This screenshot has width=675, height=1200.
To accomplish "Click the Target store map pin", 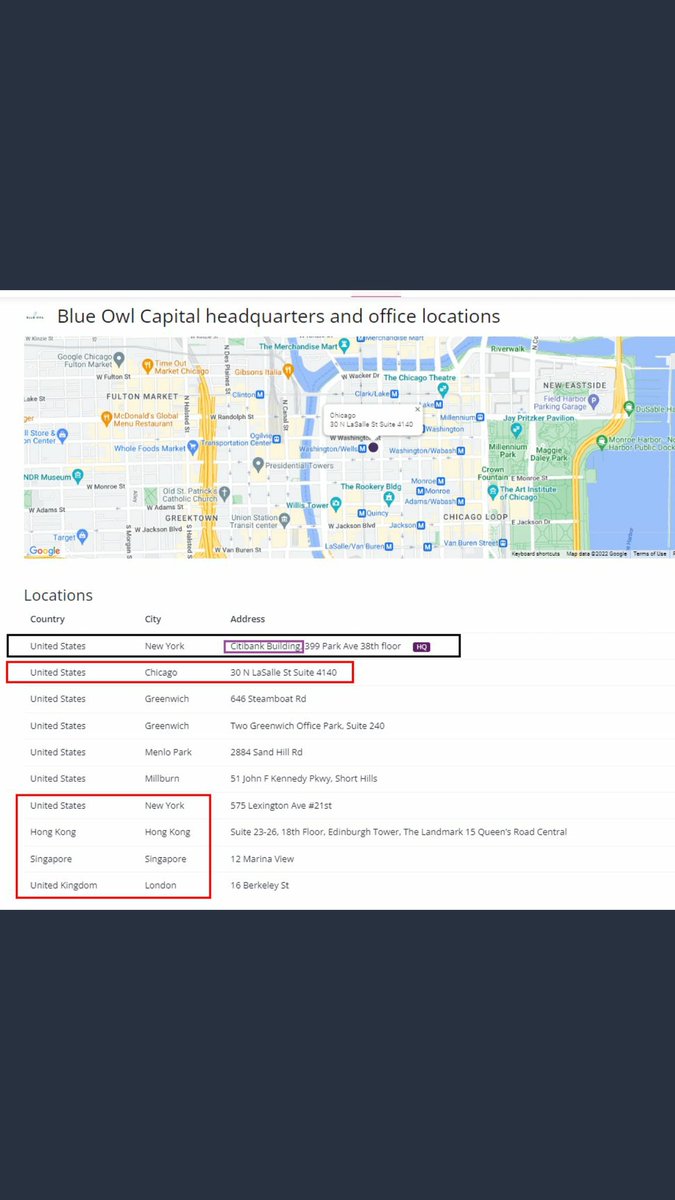I will (82, 537).
